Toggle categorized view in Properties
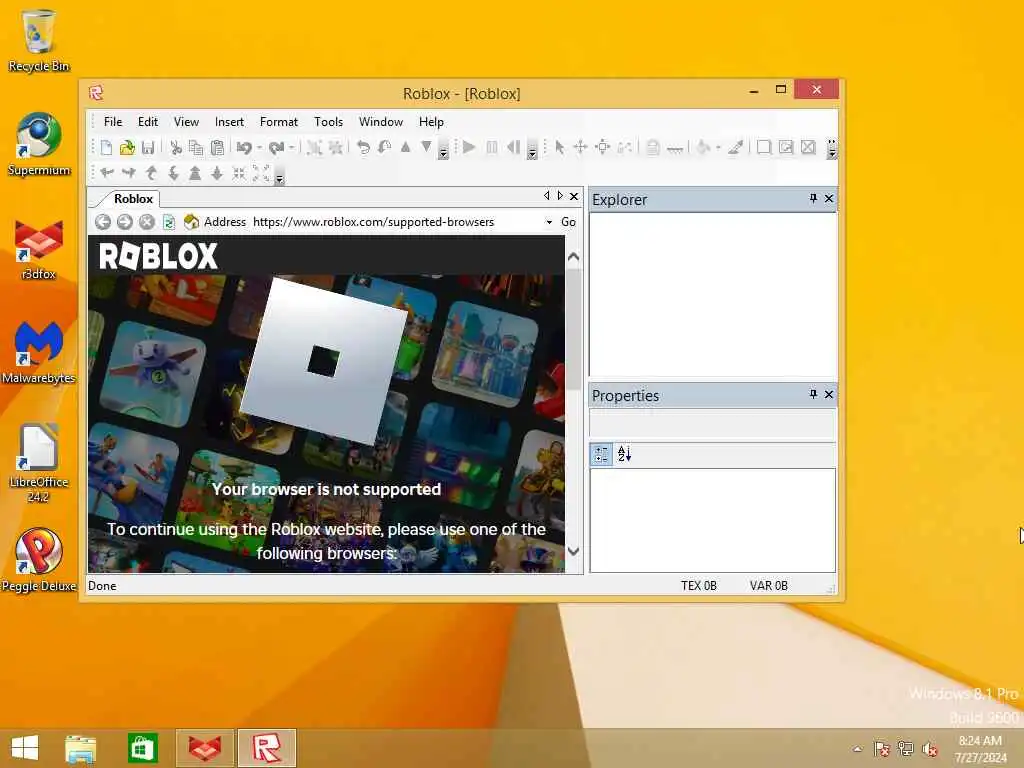 [601, 454]
